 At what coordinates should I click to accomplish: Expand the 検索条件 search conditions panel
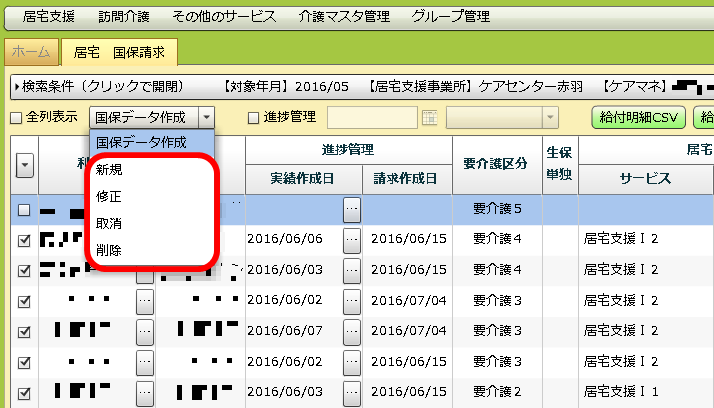point(95,88)
